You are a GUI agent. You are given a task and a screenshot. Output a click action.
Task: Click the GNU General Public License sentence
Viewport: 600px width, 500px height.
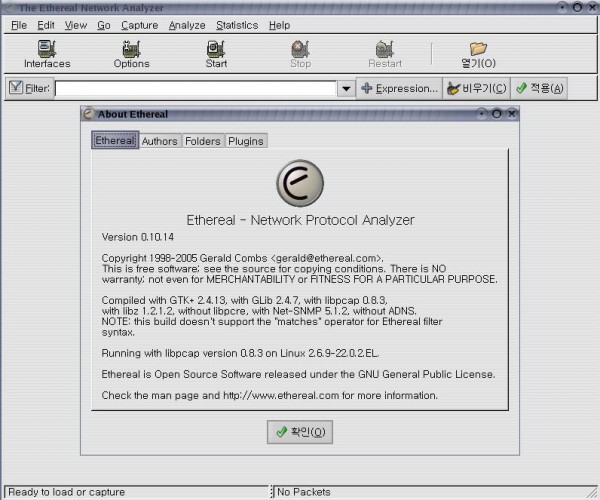point(298,374)
